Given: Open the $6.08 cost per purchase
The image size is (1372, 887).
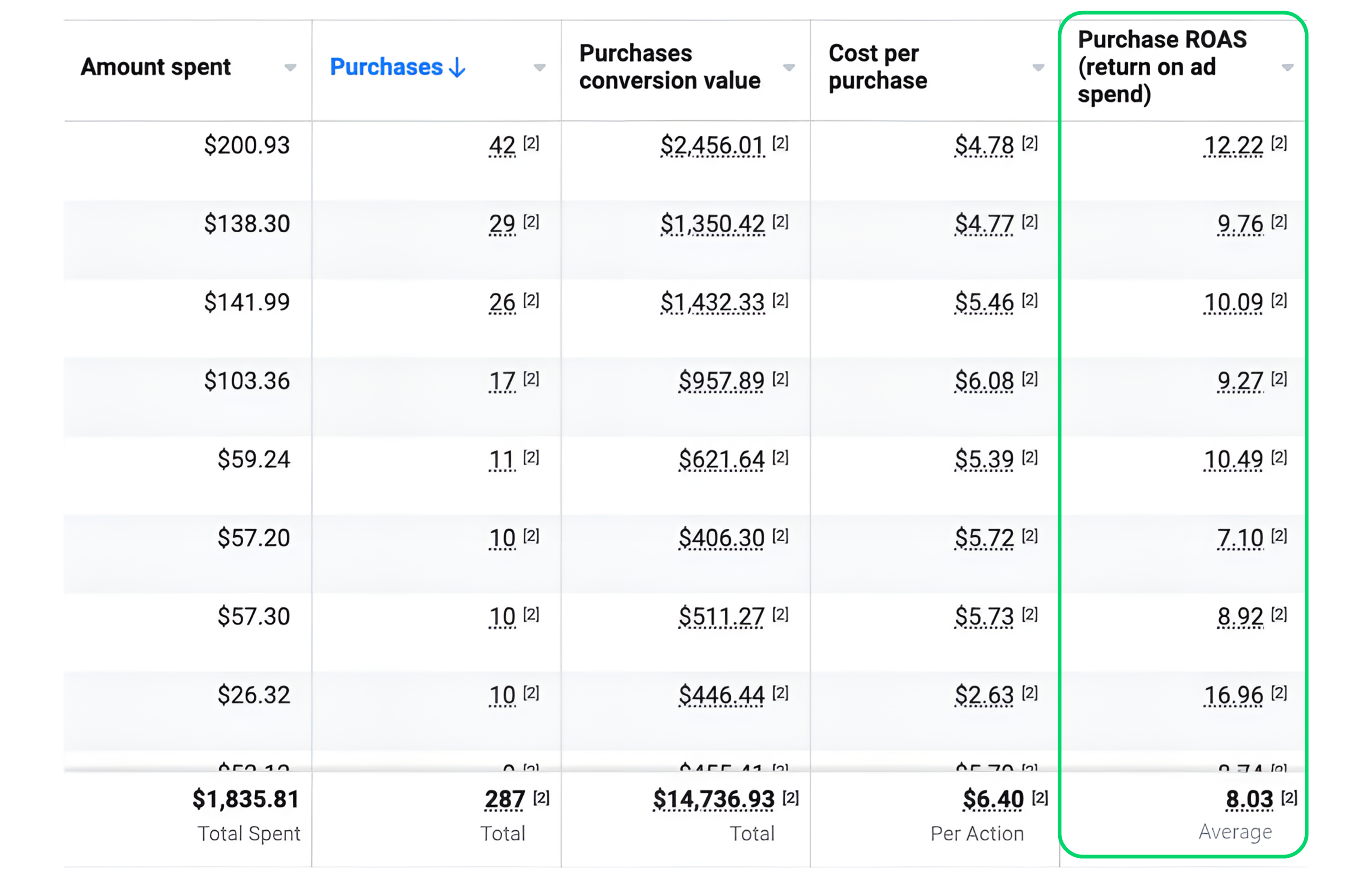Looking at the screenshot, I should 984,381.
